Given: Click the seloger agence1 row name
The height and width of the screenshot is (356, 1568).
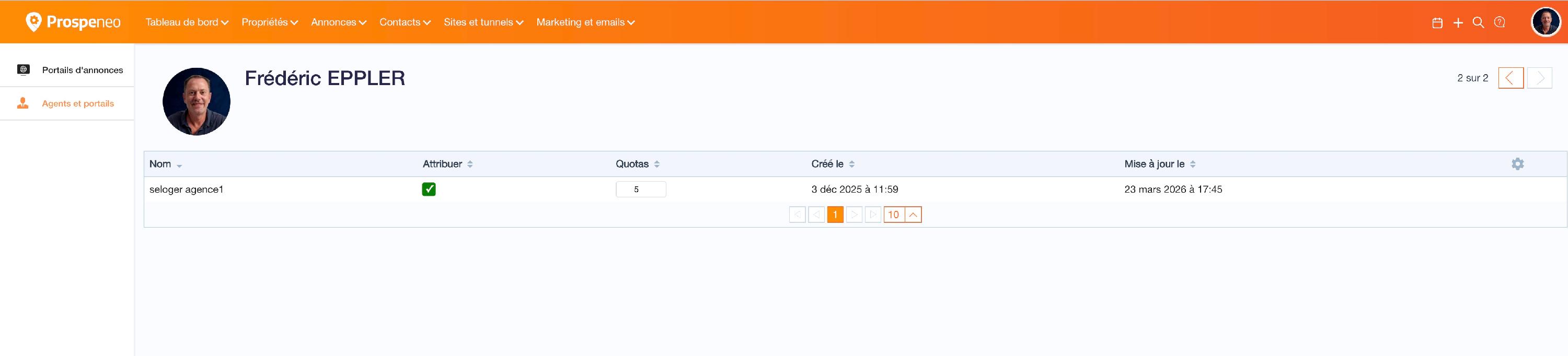Looking at the screenshot, I should coord(186,189).
